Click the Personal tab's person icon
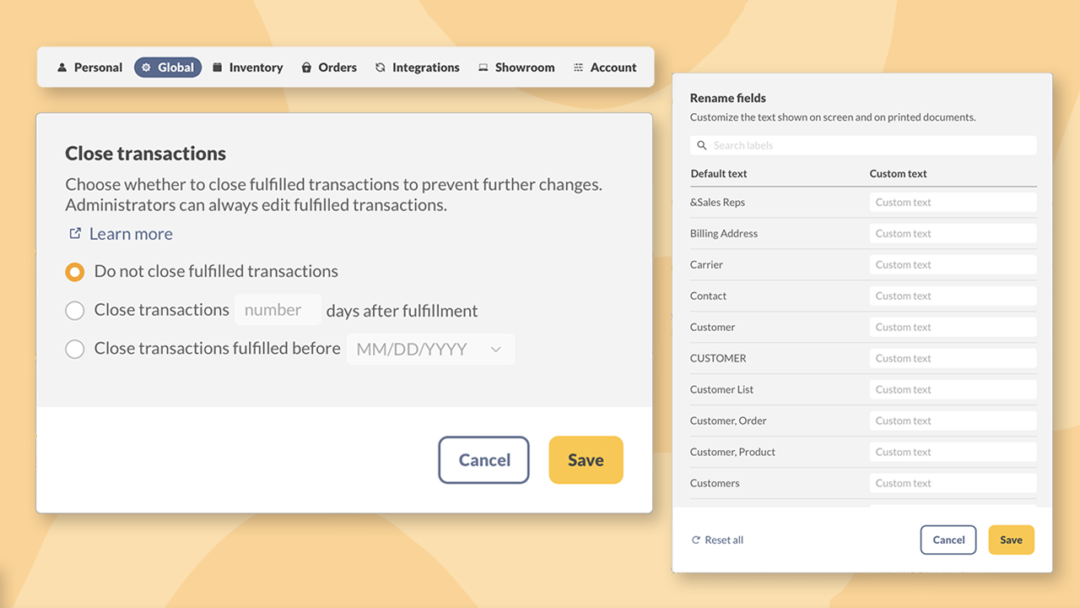Viewport: 1080px width, 608px height. tap(61, 67)
